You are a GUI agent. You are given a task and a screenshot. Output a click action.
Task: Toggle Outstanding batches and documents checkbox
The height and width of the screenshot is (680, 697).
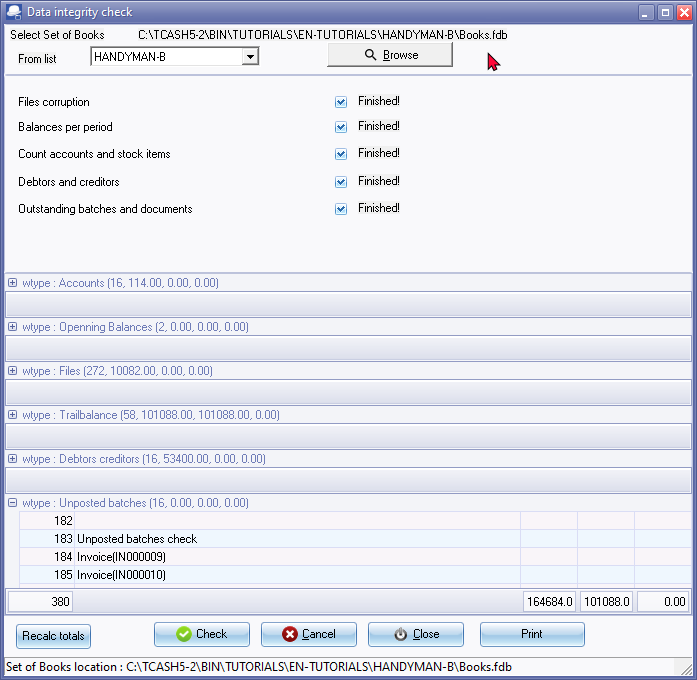pos(341,209)
